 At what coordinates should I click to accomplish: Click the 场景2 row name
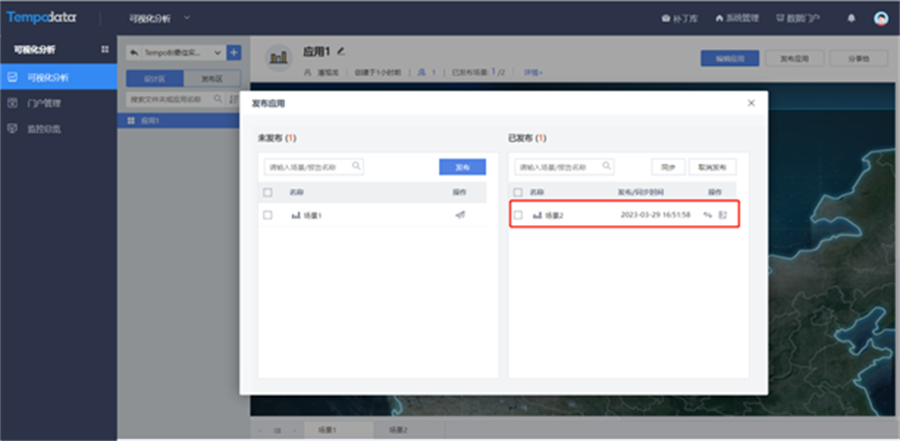click(554, 215)
